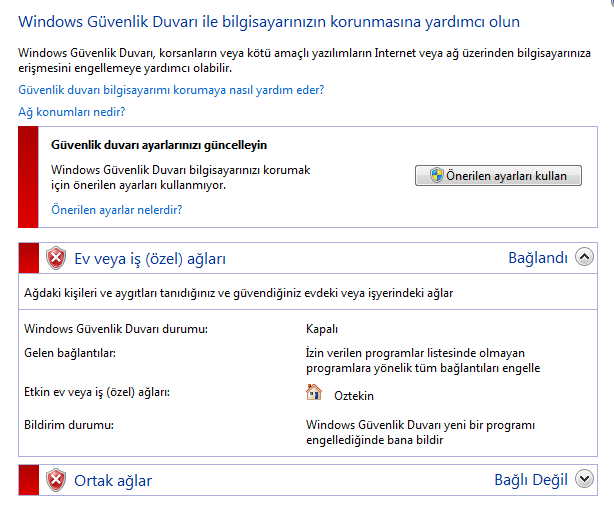614x517 pixels.
Task: Open 'Güvenlik duvarı bilgisayarımı korumaya nasıl yardım eder?' link
Action: click(x=171, y=90)
